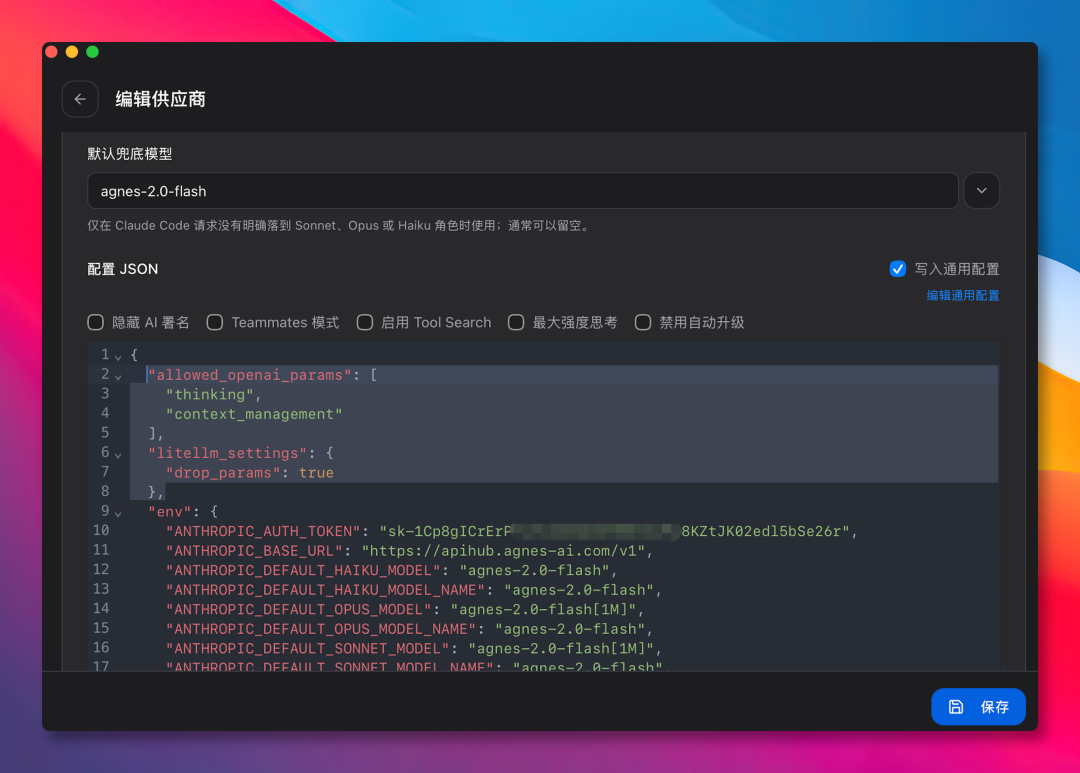Image resolution: width=1080 pixels, height=773 pixels.
Task: Click the ANTHROPIC_BASE_URL key on line 11
Action: coord(254,551)
